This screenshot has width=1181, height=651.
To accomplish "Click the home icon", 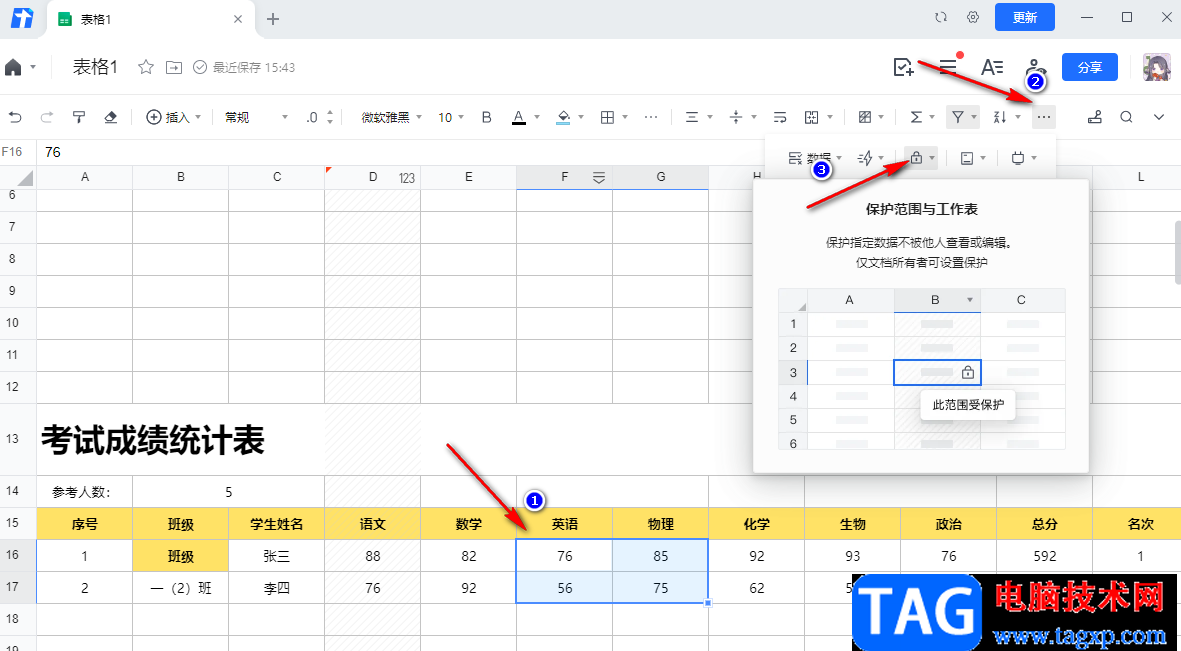I will point(13,67).
